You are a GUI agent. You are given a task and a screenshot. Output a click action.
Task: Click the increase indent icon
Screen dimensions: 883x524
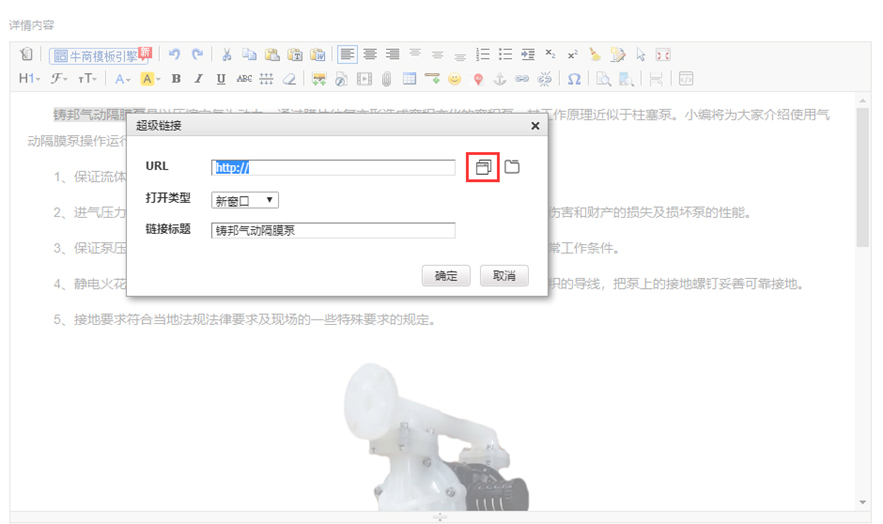pyautogui.click(x=528, y=55)
